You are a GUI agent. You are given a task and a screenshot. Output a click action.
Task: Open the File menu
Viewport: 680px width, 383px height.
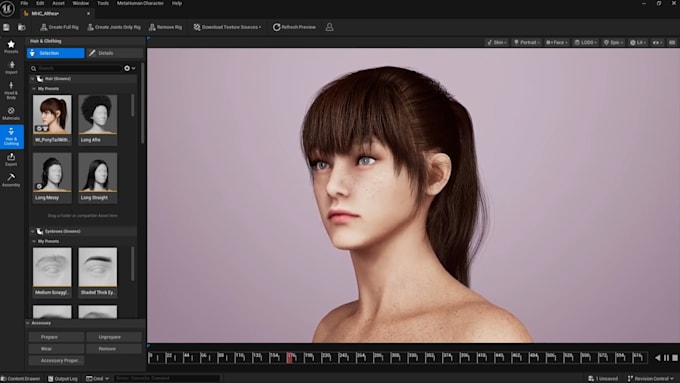pyautogui.click(x=24, y=3)
